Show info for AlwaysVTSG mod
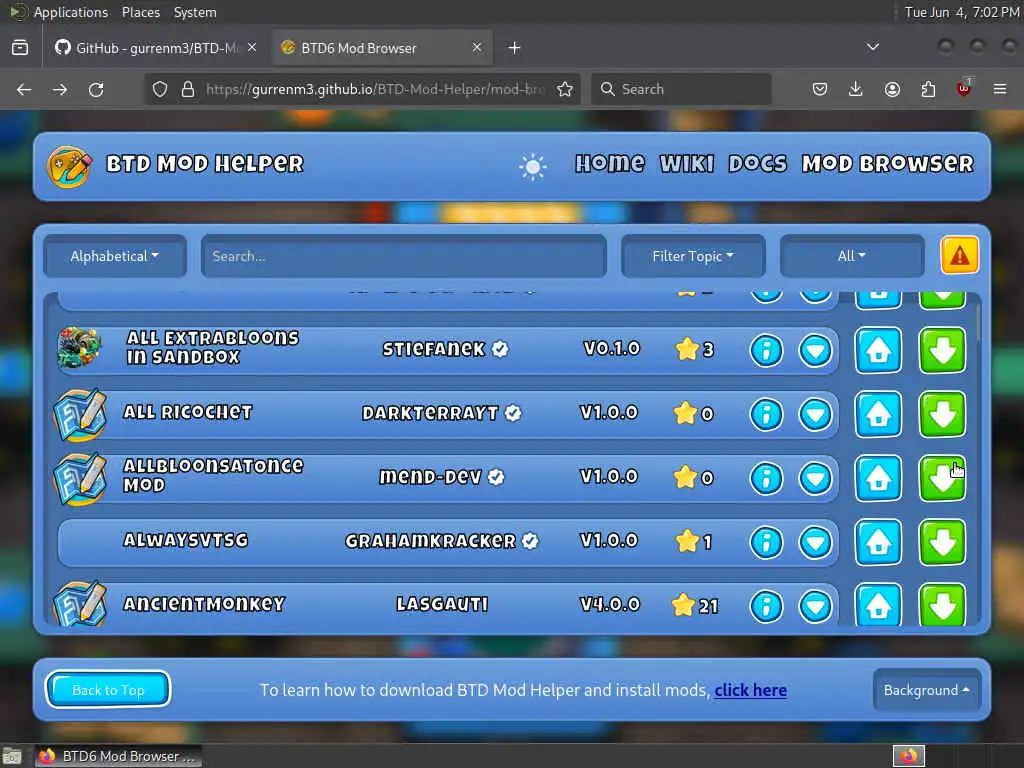Image resolution: width=1024 pixels, height=768 pixels. [x=766, y=542]
